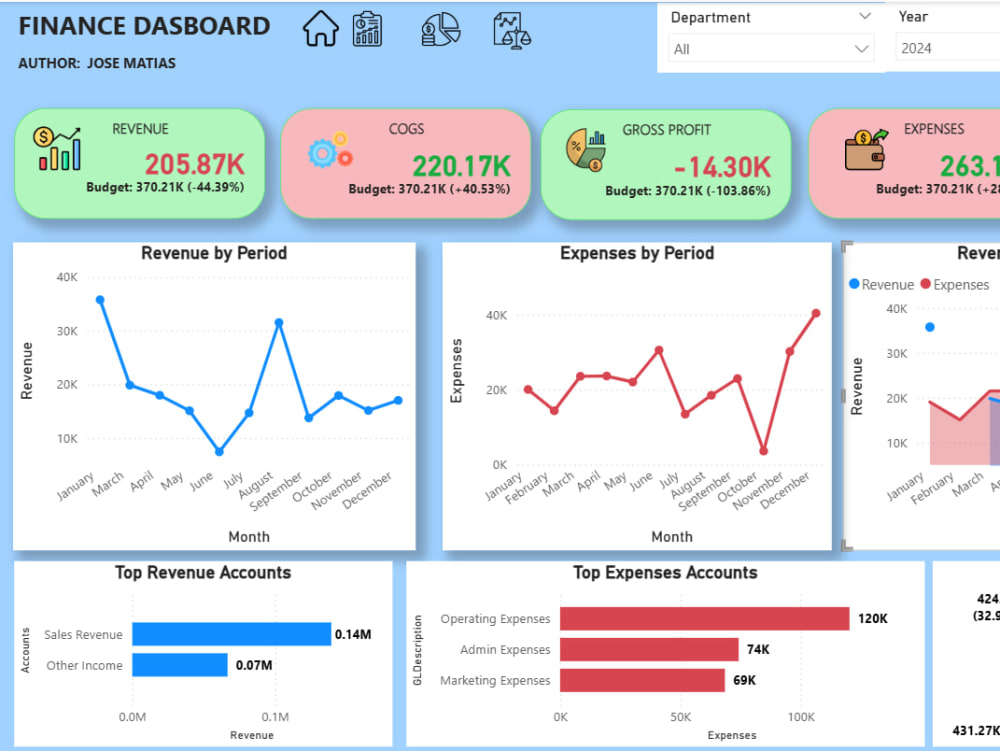Click the Expenses by Period title
Image resolution: width=1000 pixels, height=751 pixels.
tap(637, 253)
